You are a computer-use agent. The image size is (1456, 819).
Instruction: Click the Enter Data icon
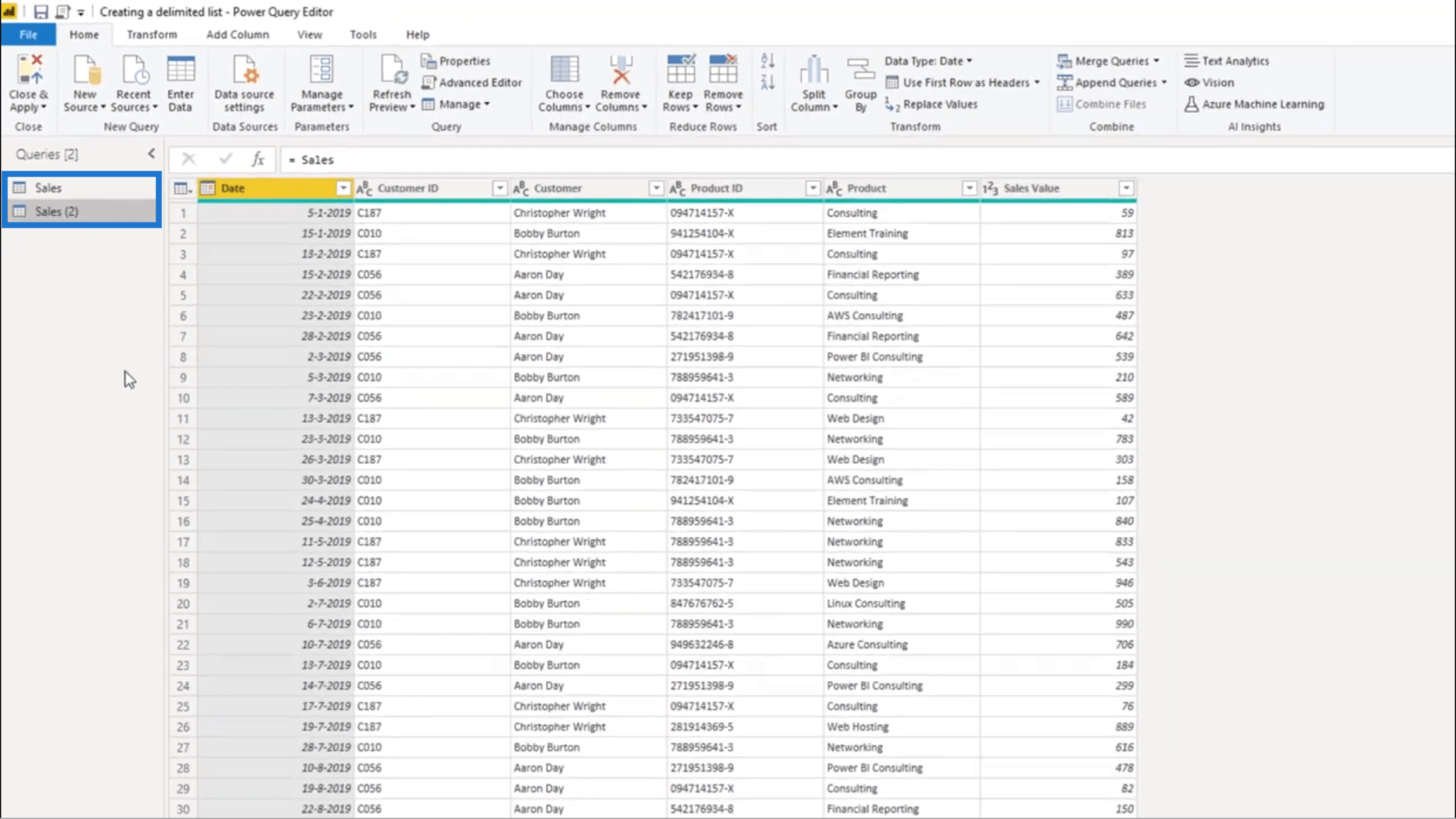click(180, 69)
